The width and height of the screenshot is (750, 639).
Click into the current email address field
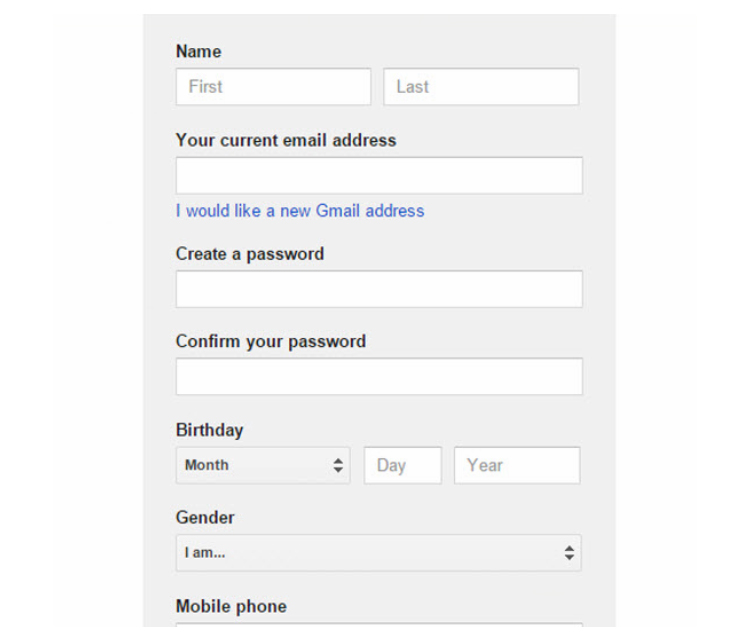click(x=379, y=176)
